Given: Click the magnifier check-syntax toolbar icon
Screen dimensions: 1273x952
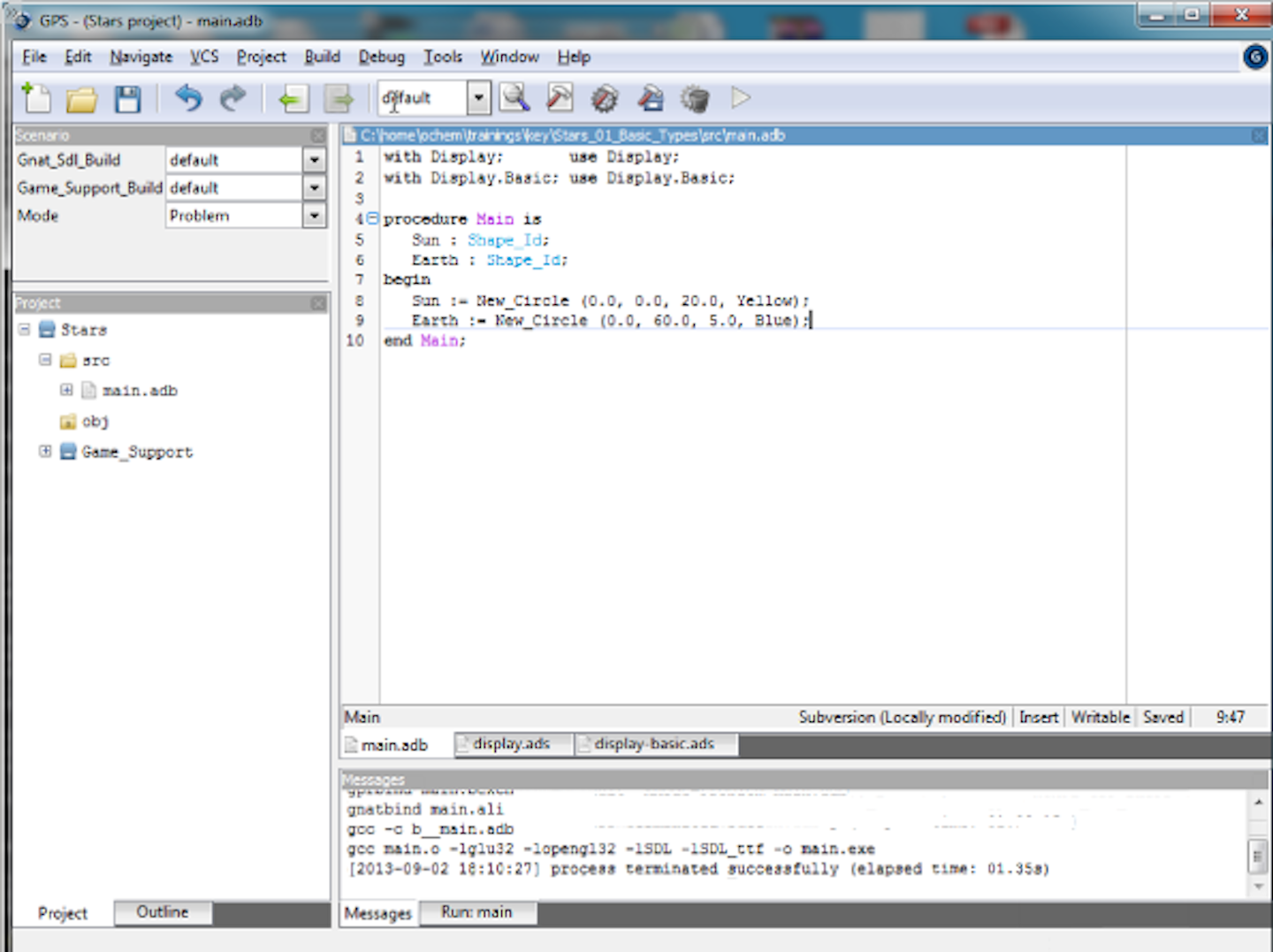Looking at the screenshot, I should pyautogui.click(x=515, y=98).
